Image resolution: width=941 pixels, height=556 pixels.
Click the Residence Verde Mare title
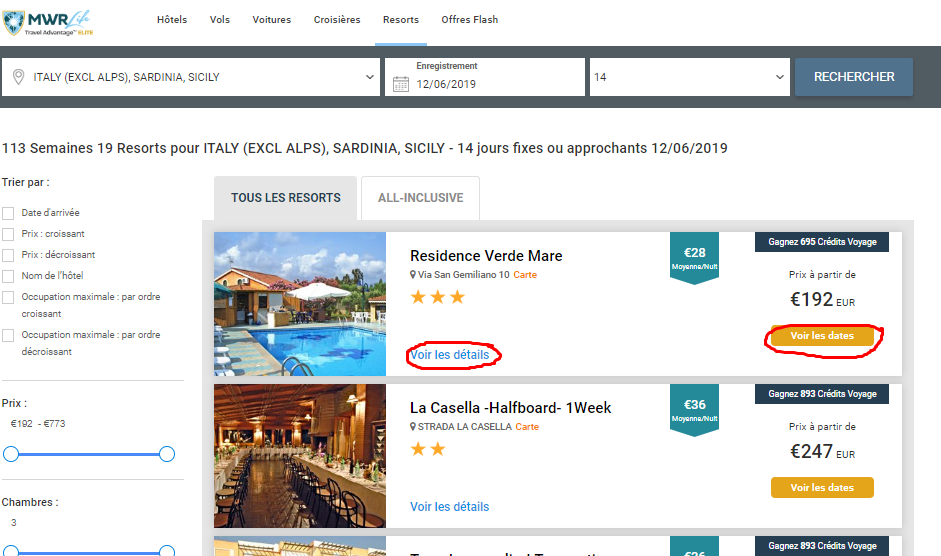(x=486, y=256)
